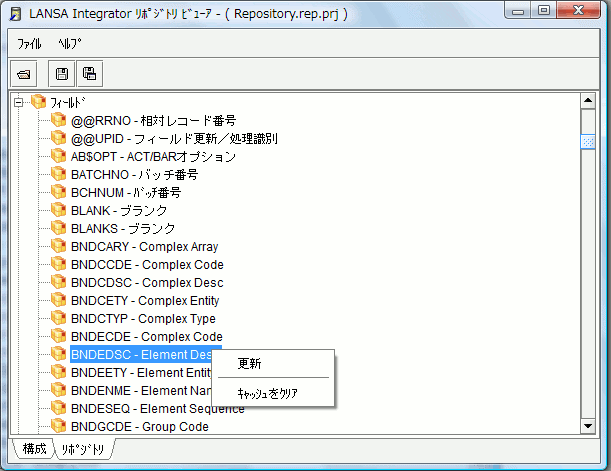Collapse the フィールド tree node
Image resolution: width=611 pixels, height=471 pixels.
click(18, 102)
